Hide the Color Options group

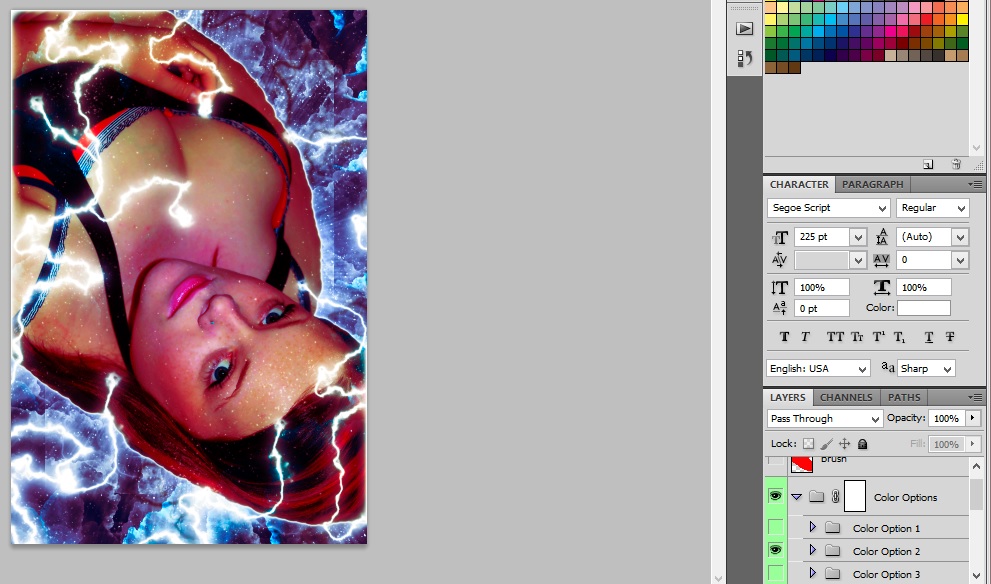click(x=775, y=497)
